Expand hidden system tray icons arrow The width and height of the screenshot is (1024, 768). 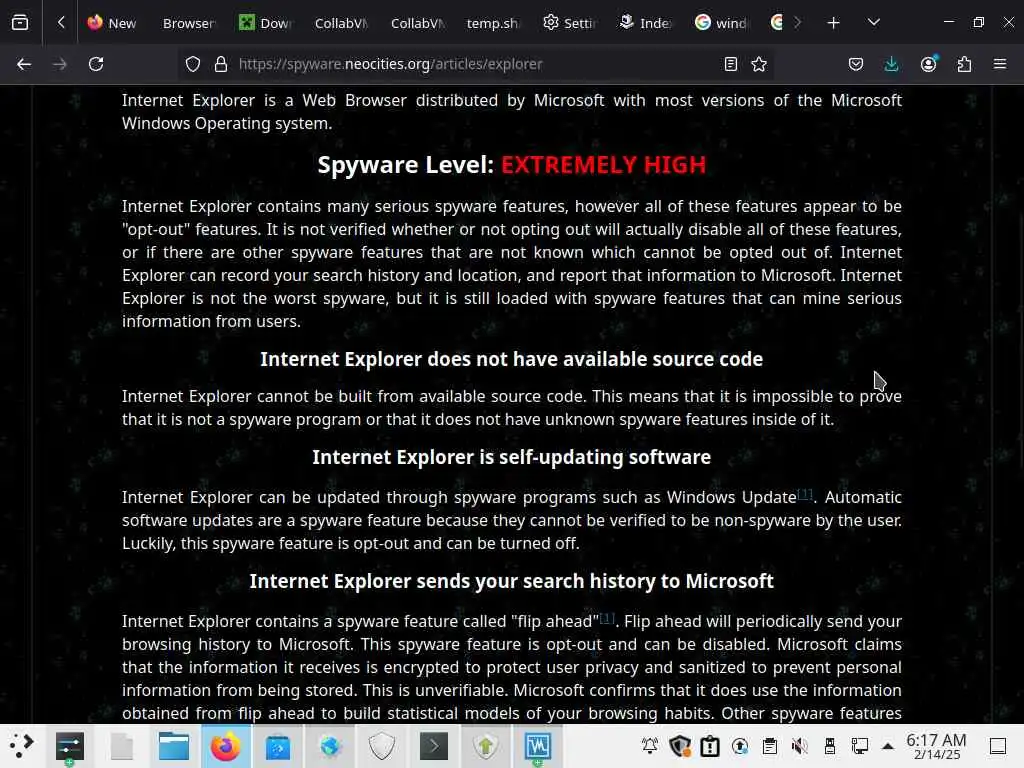pyautogui.click(x=888, y=746)
